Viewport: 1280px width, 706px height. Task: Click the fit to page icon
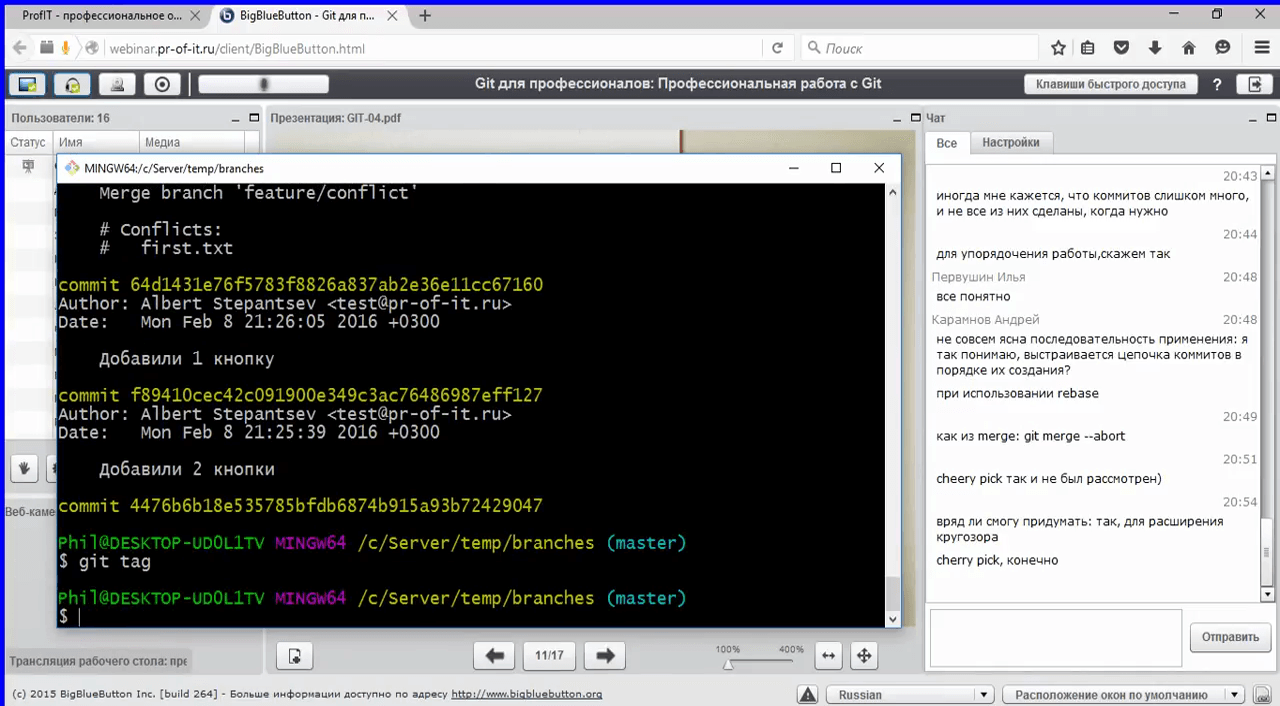point(864,656)
